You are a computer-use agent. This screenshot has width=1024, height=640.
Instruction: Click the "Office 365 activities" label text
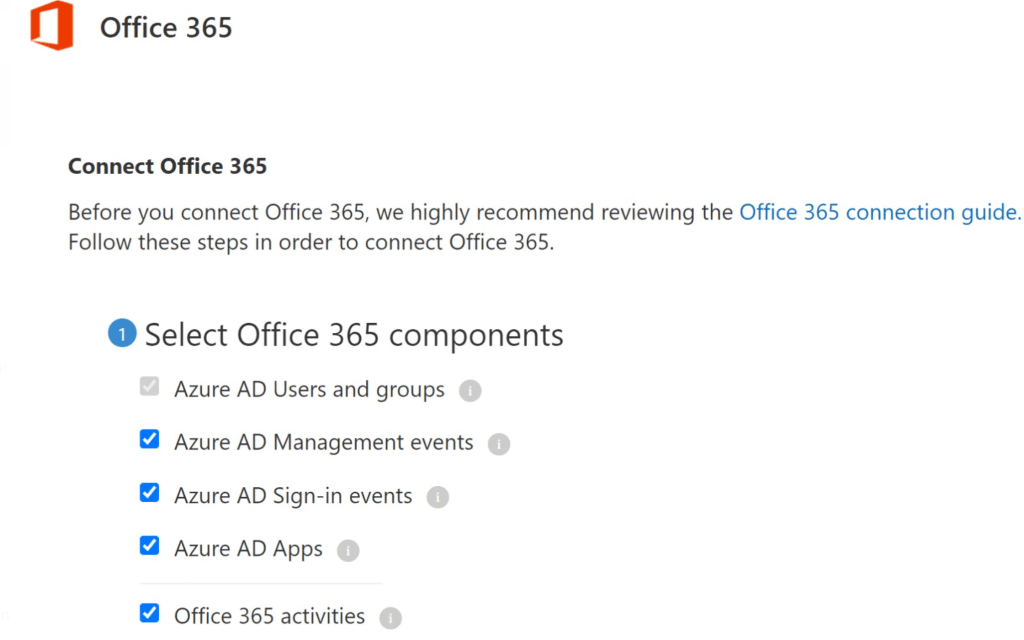click(269, 616)
